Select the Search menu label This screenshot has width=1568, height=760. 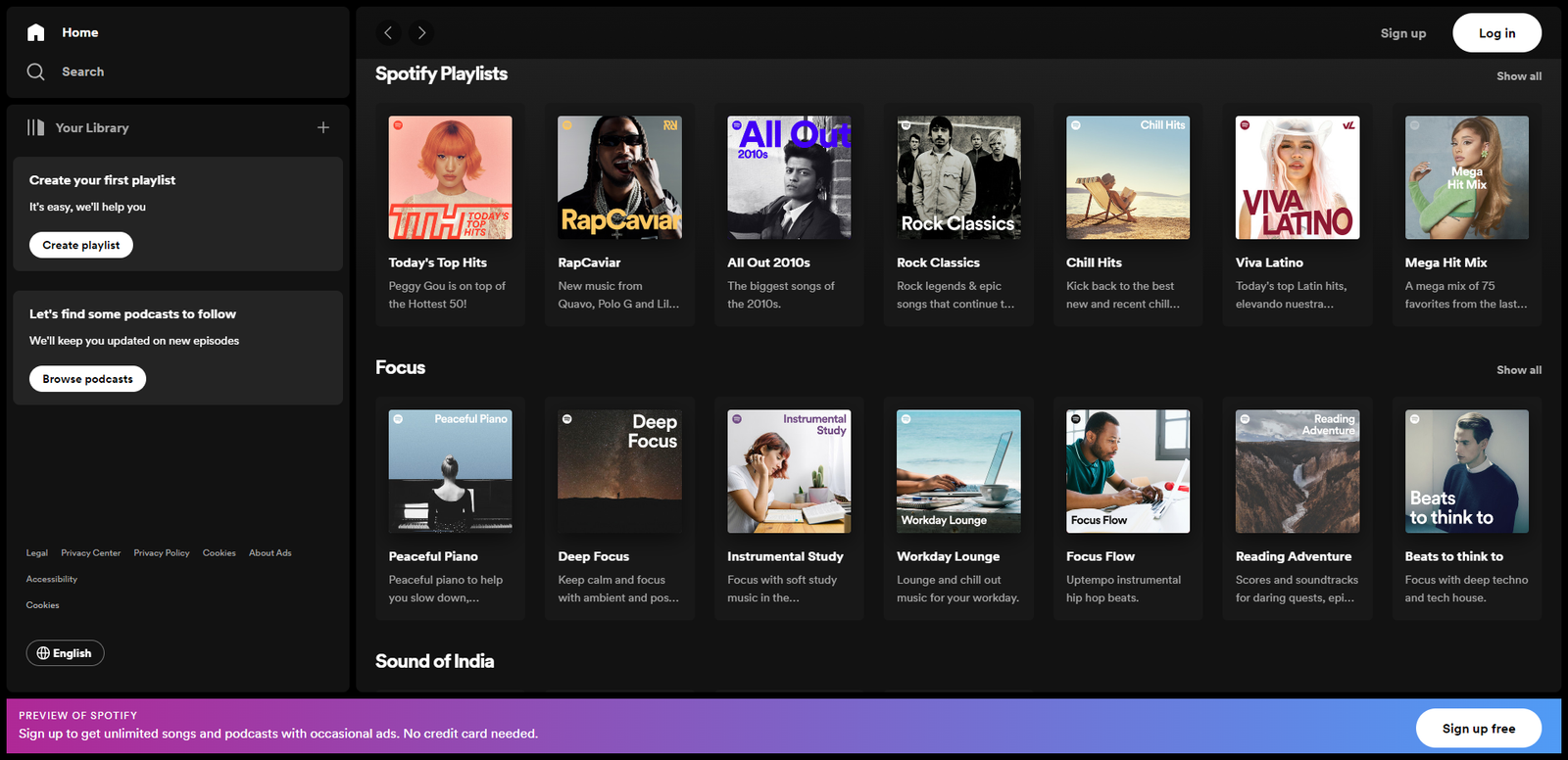pos(83,71)
